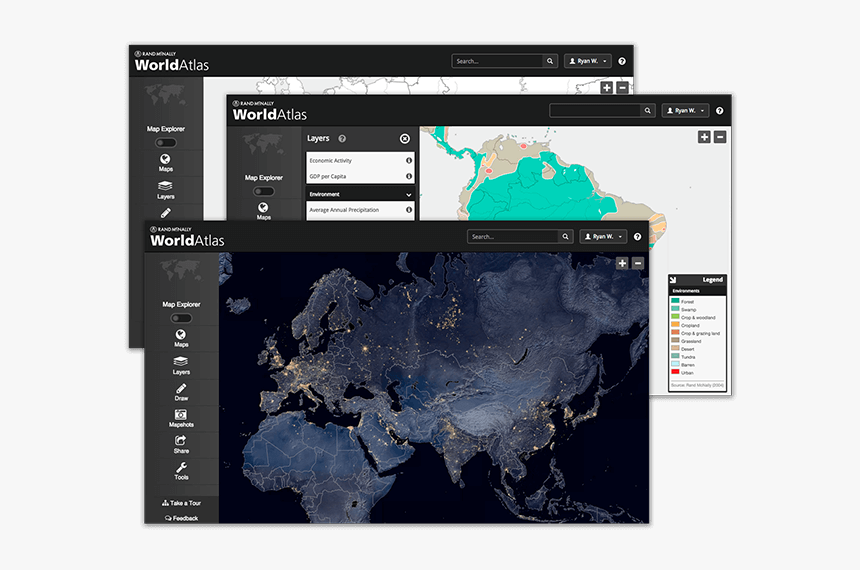Show info for Average Annual Precipitation layer

tap(409, 210)
